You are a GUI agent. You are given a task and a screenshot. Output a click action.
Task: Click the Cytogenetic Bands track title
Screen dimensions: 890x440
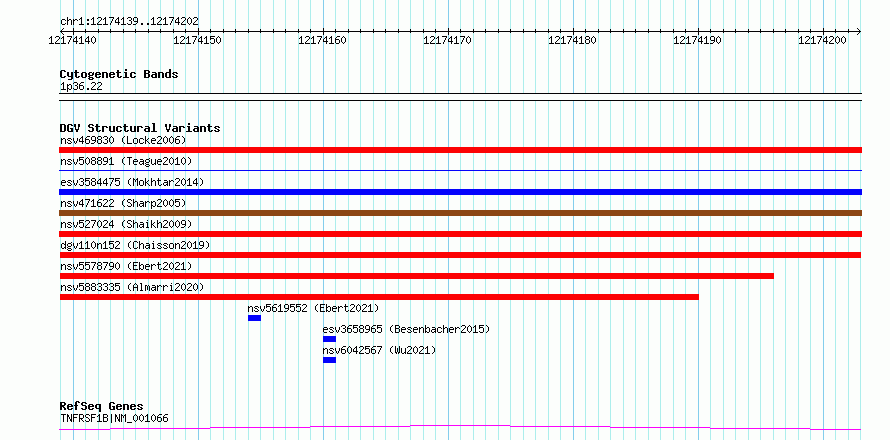point(119,74)
